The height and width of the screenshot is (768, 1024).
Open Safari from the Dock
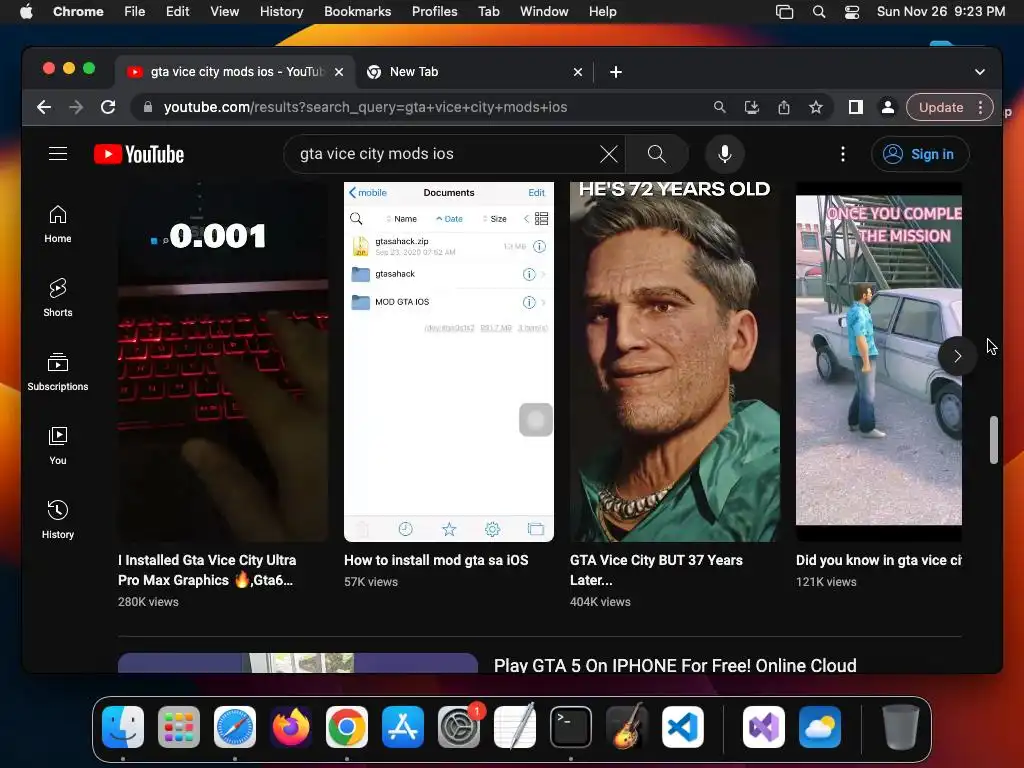tap(234, 727)
